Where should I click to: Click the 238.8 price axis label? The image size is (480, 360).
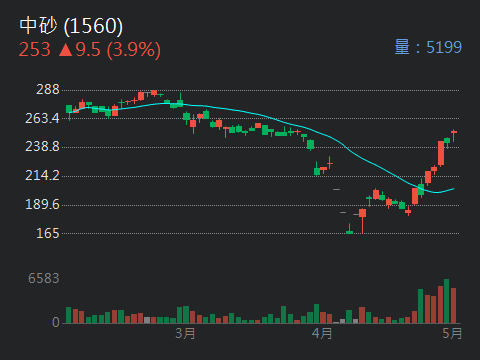(42, 147)
